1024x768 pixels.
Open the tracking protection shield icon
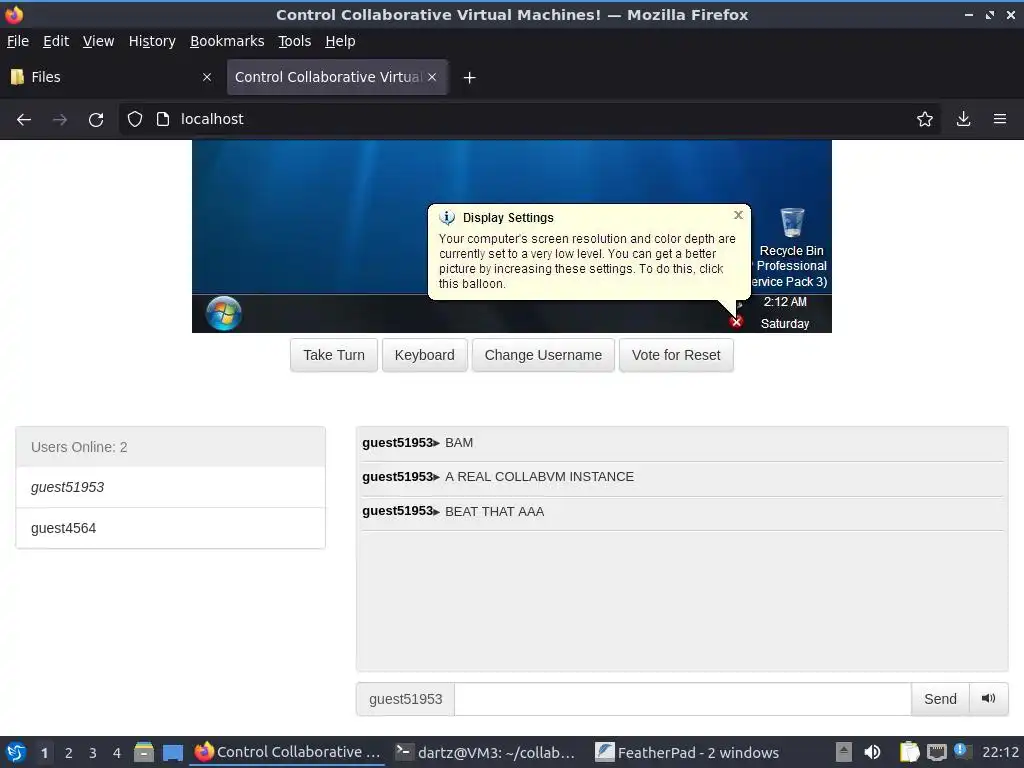[x=135, y=119]
